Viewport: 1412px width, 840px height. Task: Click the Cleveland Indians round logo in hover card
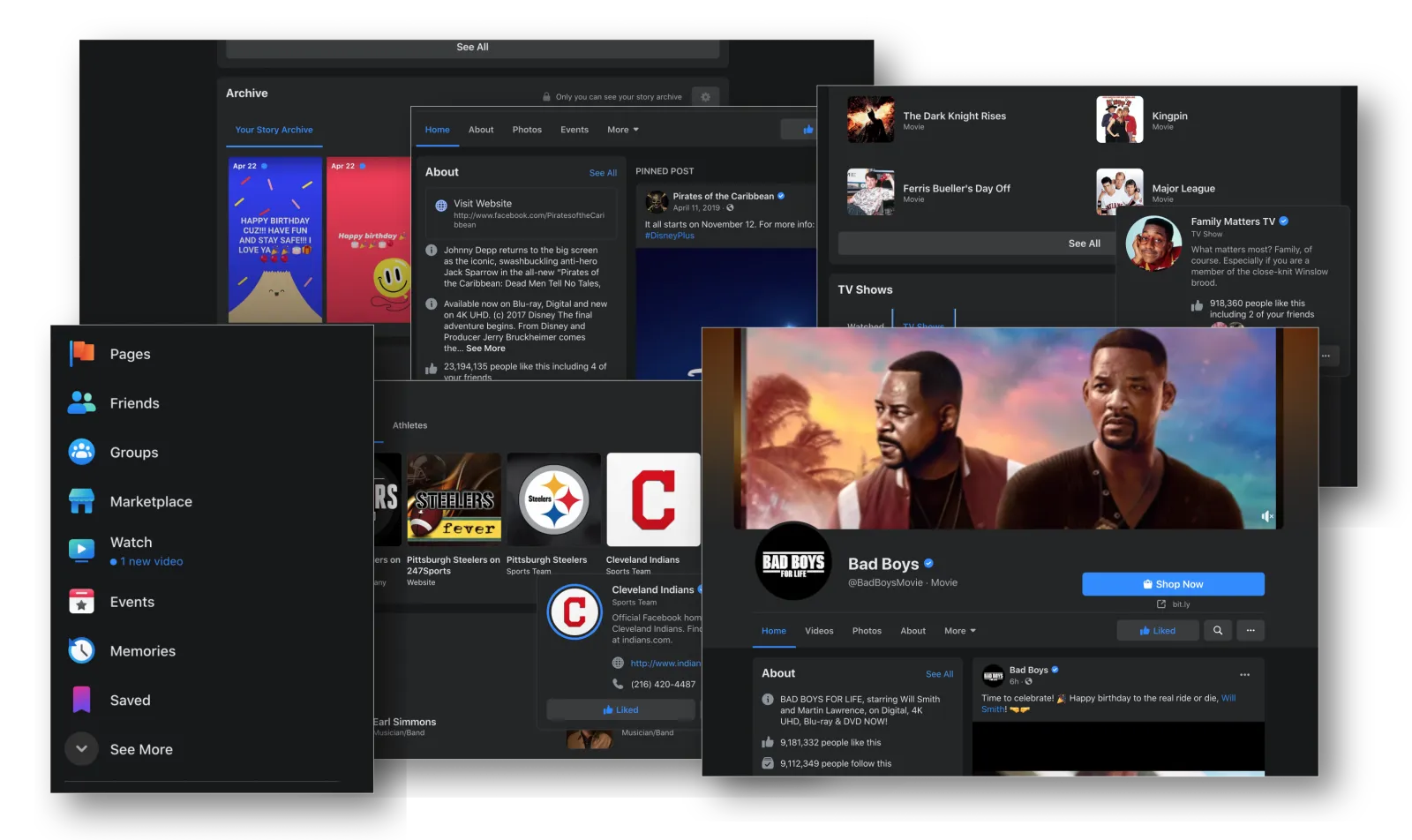(x=575, y=611)
